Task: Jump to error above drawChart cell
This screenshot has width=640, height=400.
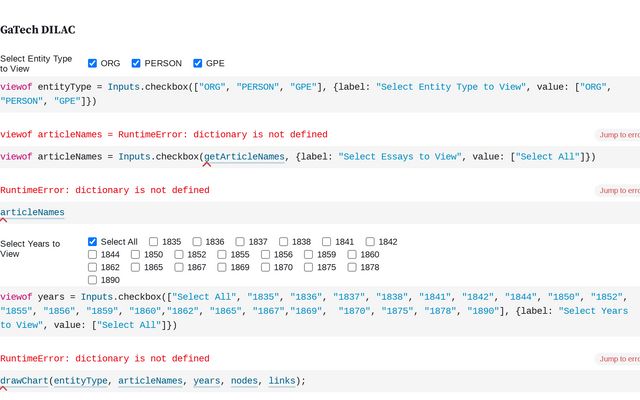Action: tap(618, 359)
